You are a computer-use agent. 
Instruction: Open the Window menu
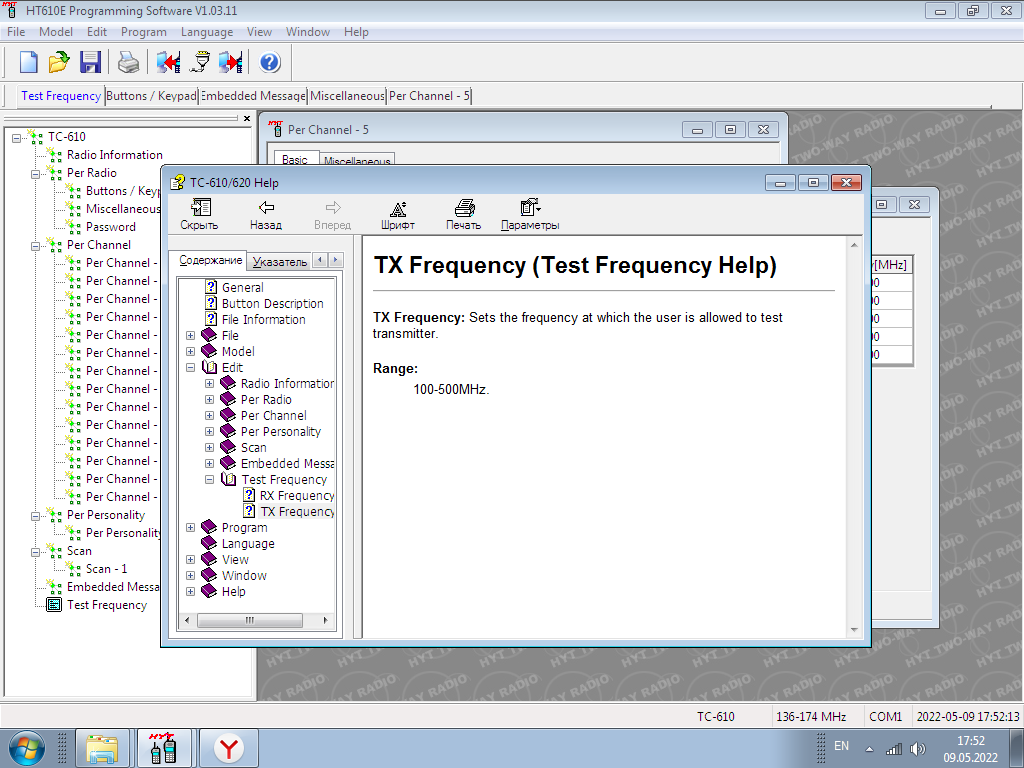pos(308,31)
